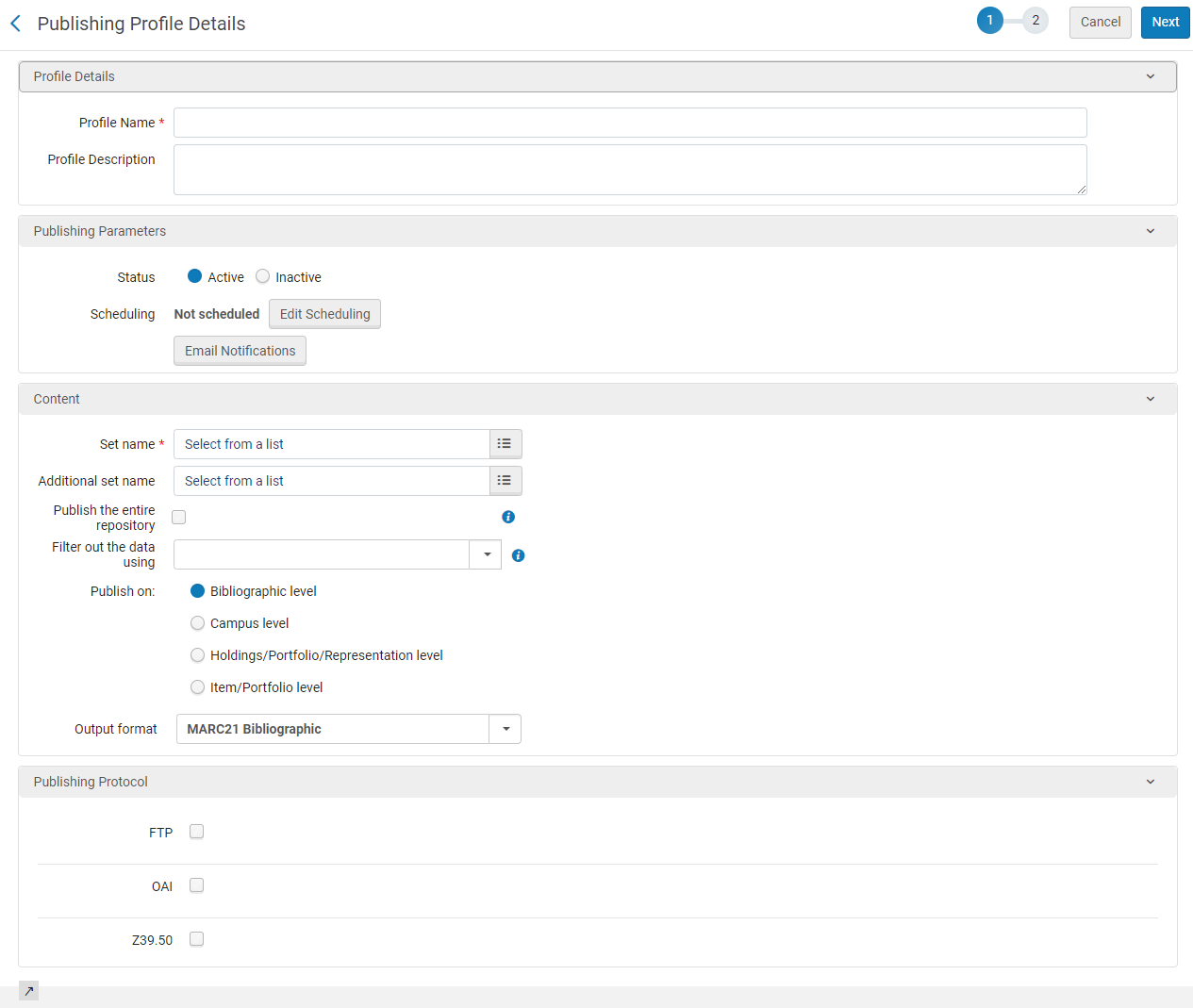Screen dimensions: 1193x1008
Task: Enable the Z39.50 protocol checkbox
Action: click(x=196, y=939)
